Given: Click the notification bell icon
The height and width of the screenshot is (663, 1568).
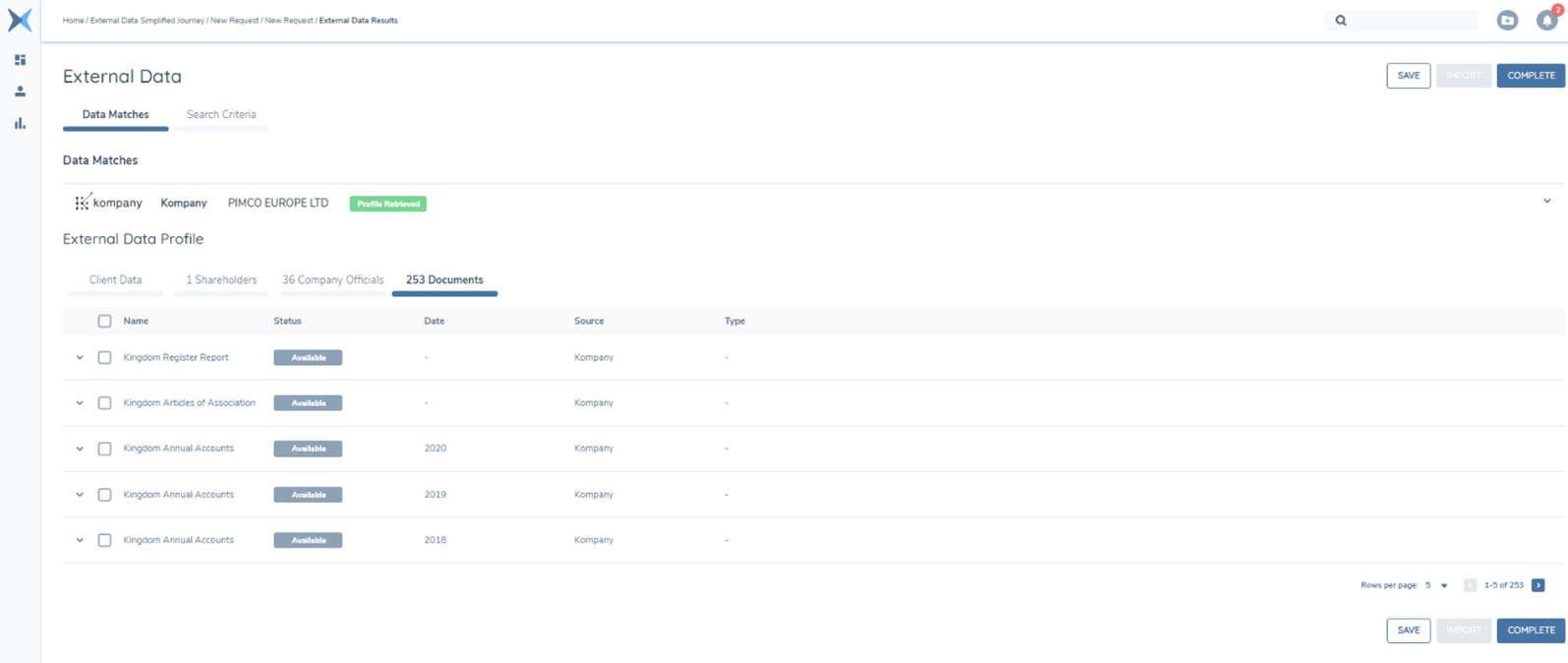Looking at the screenshot, I should point(1546,21).
